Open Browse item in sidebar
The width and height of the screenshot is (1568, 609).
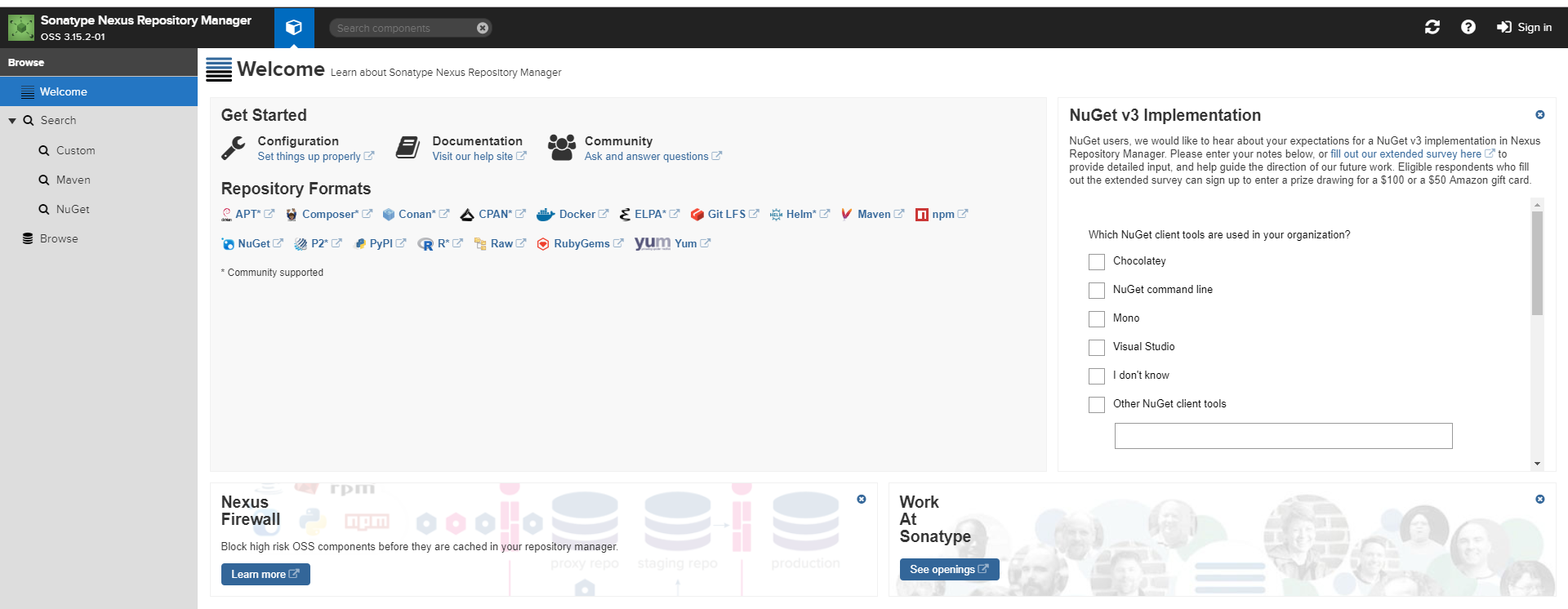(x=59, y=238)
